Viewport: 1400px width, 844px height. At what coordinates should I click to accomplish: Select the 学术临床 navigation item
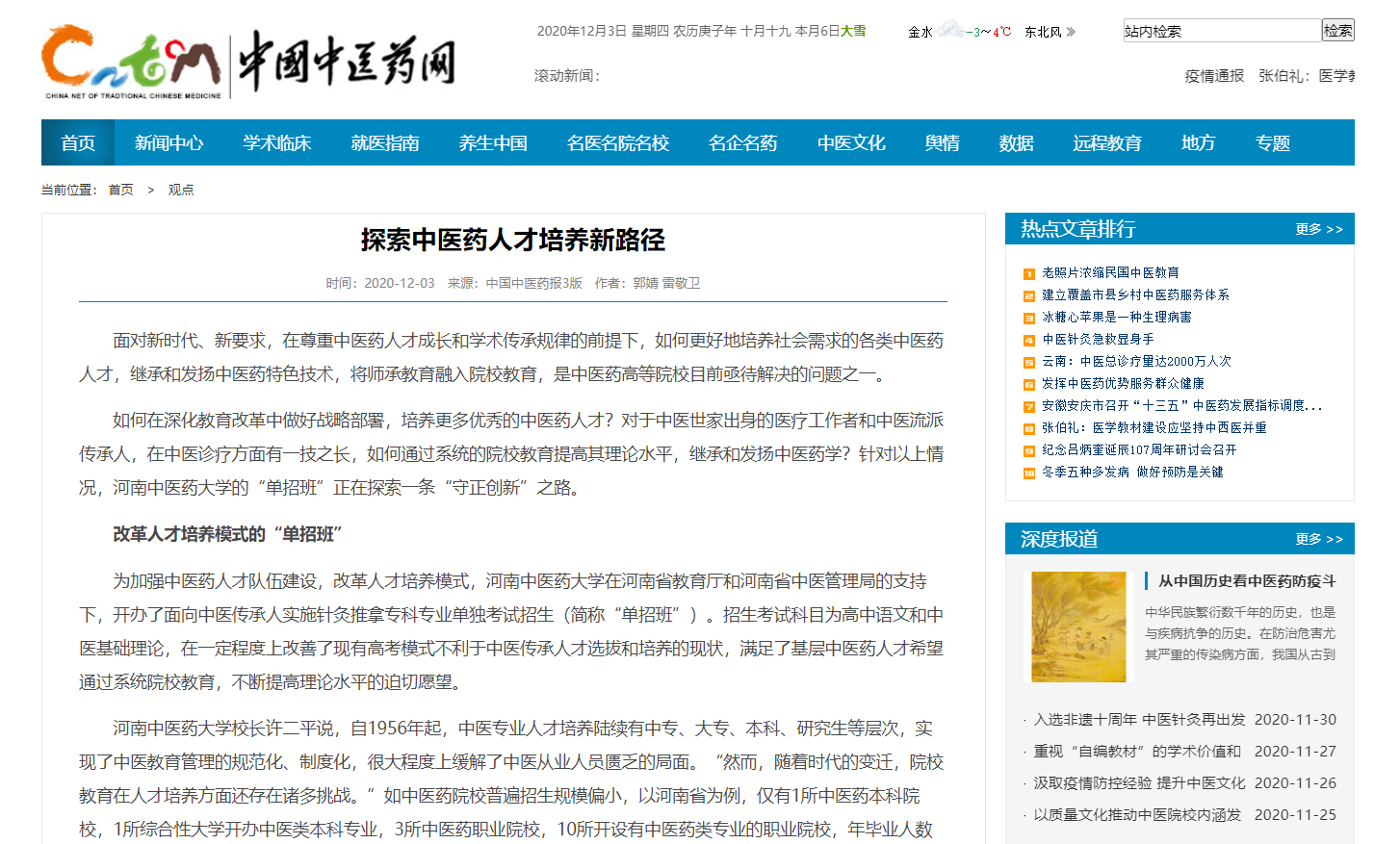tap(276, 143)
